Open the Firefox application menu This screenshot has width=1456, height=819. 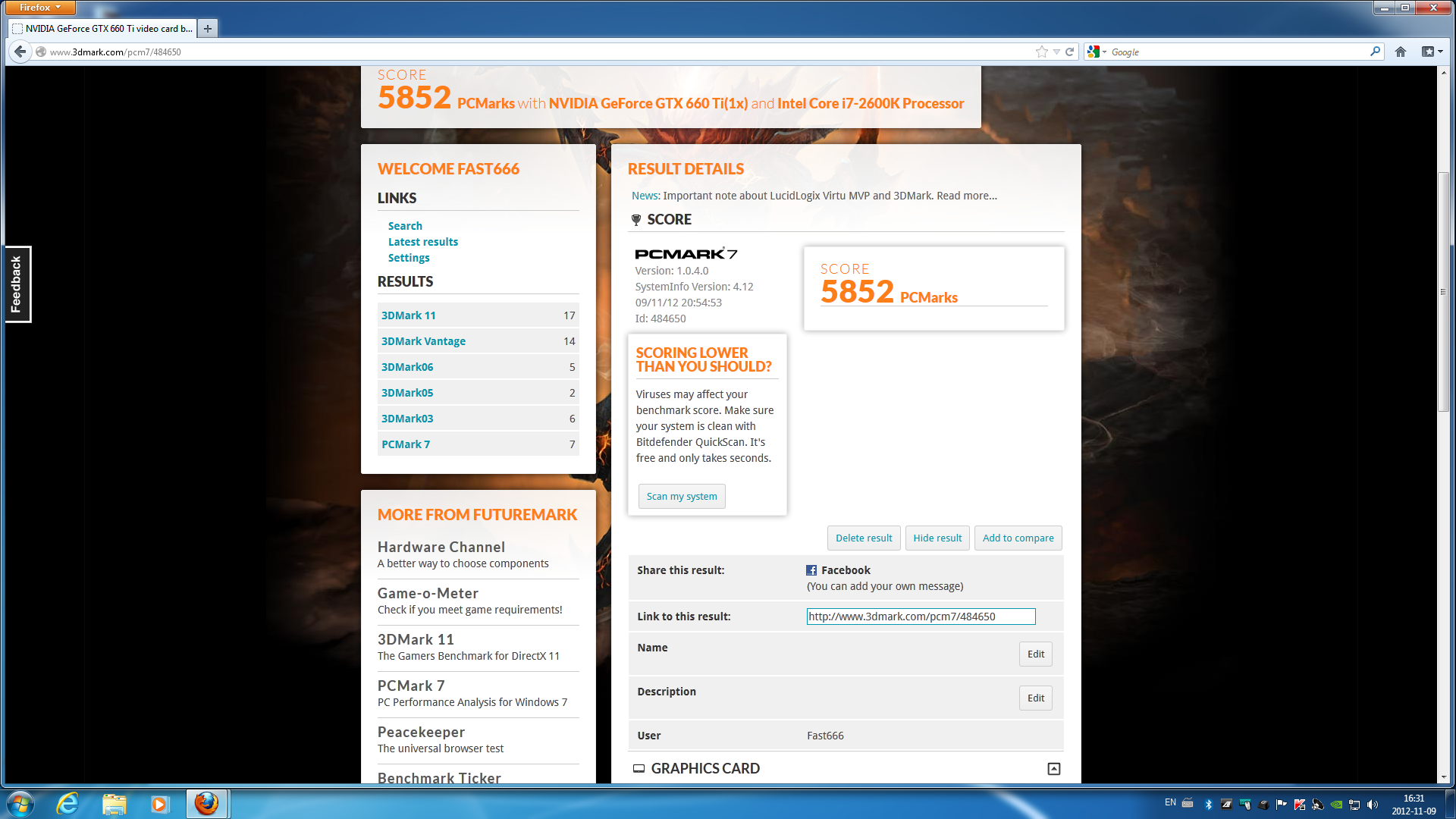tap(40, 8)
